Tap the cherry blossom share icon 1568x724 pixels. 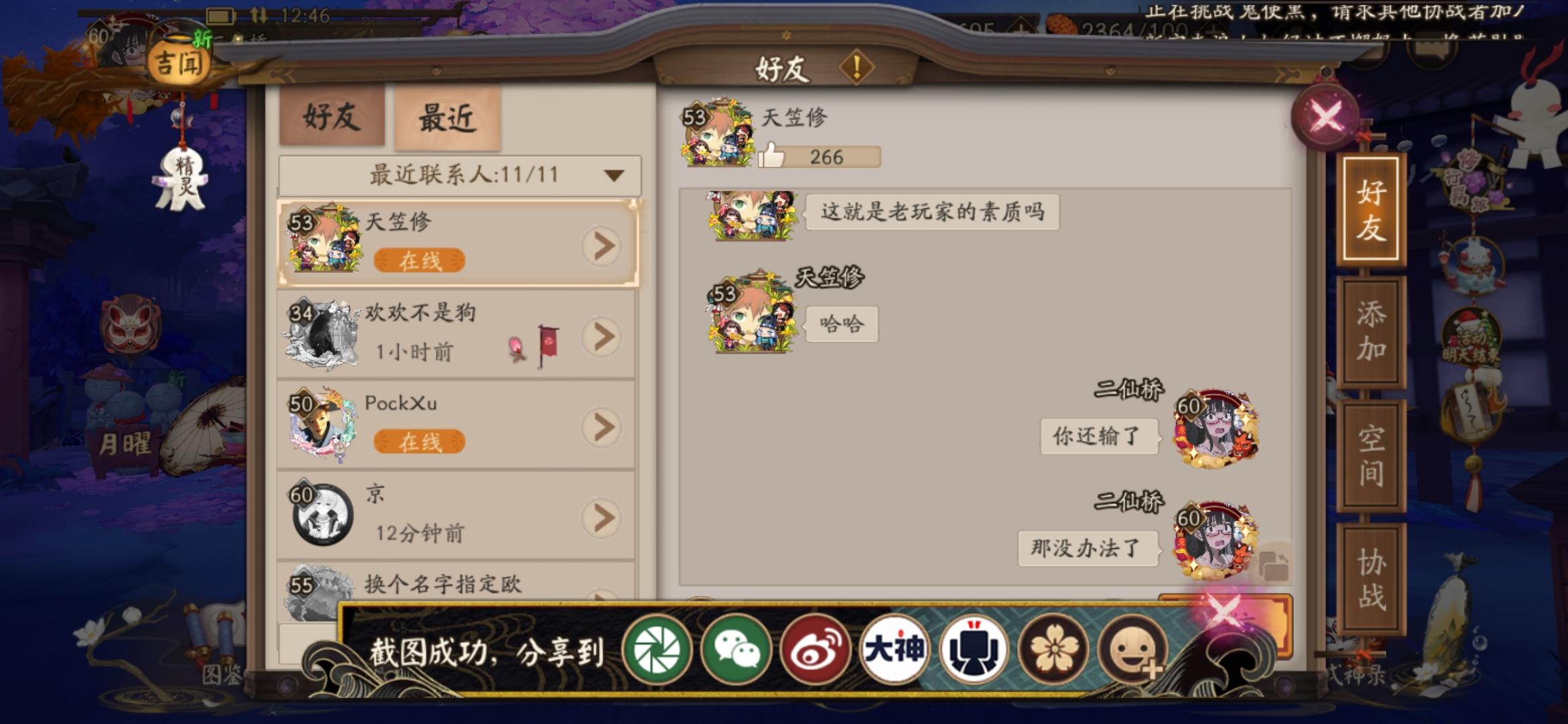[x=1053, y=648]
